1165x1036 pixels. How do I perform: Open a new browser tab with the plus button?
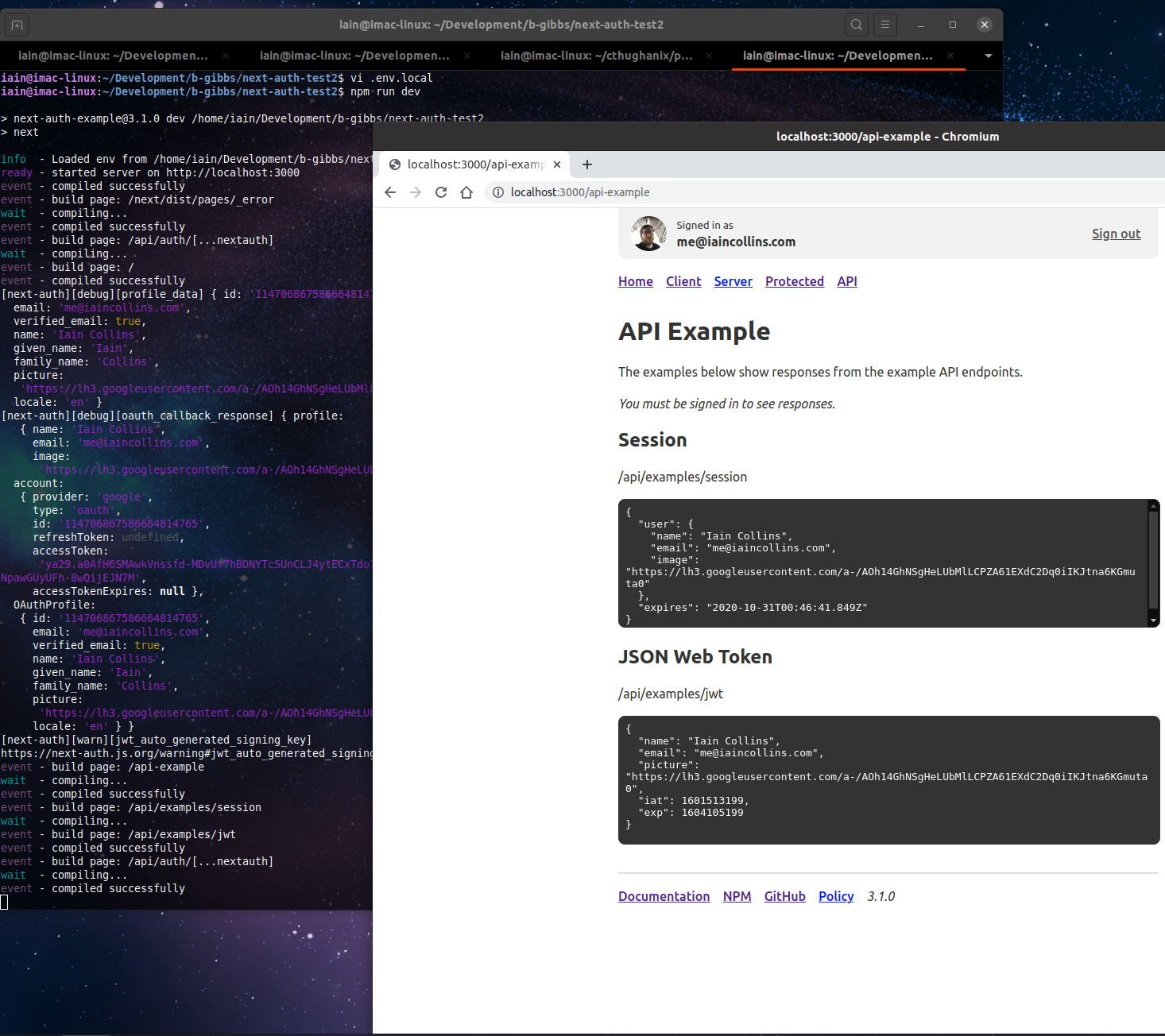point(587,164)
